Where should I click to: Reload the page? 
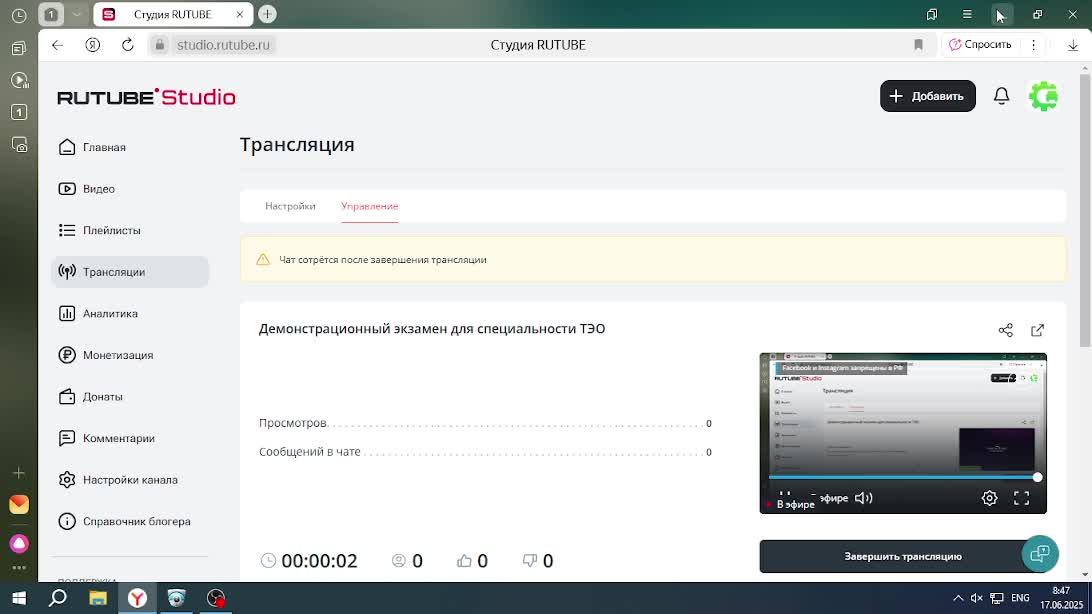point(127,45)
